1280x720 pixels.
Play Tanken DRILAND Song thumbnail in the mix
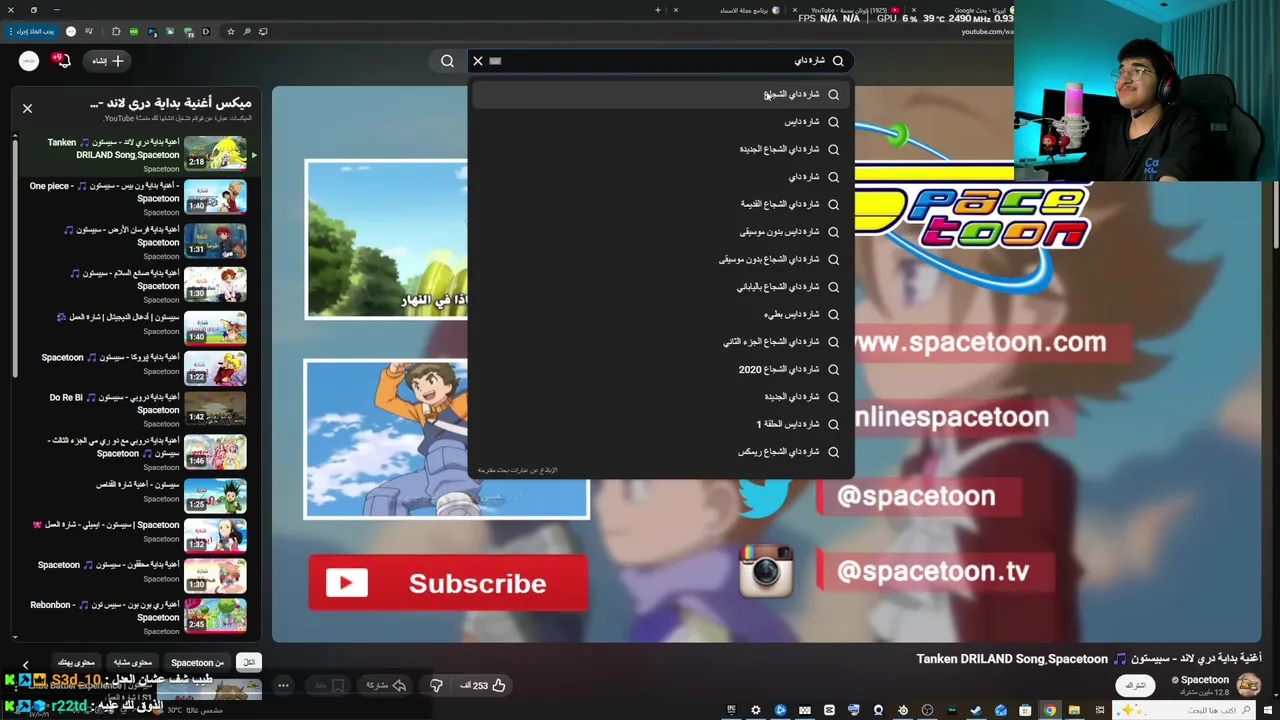coord(215,154)
